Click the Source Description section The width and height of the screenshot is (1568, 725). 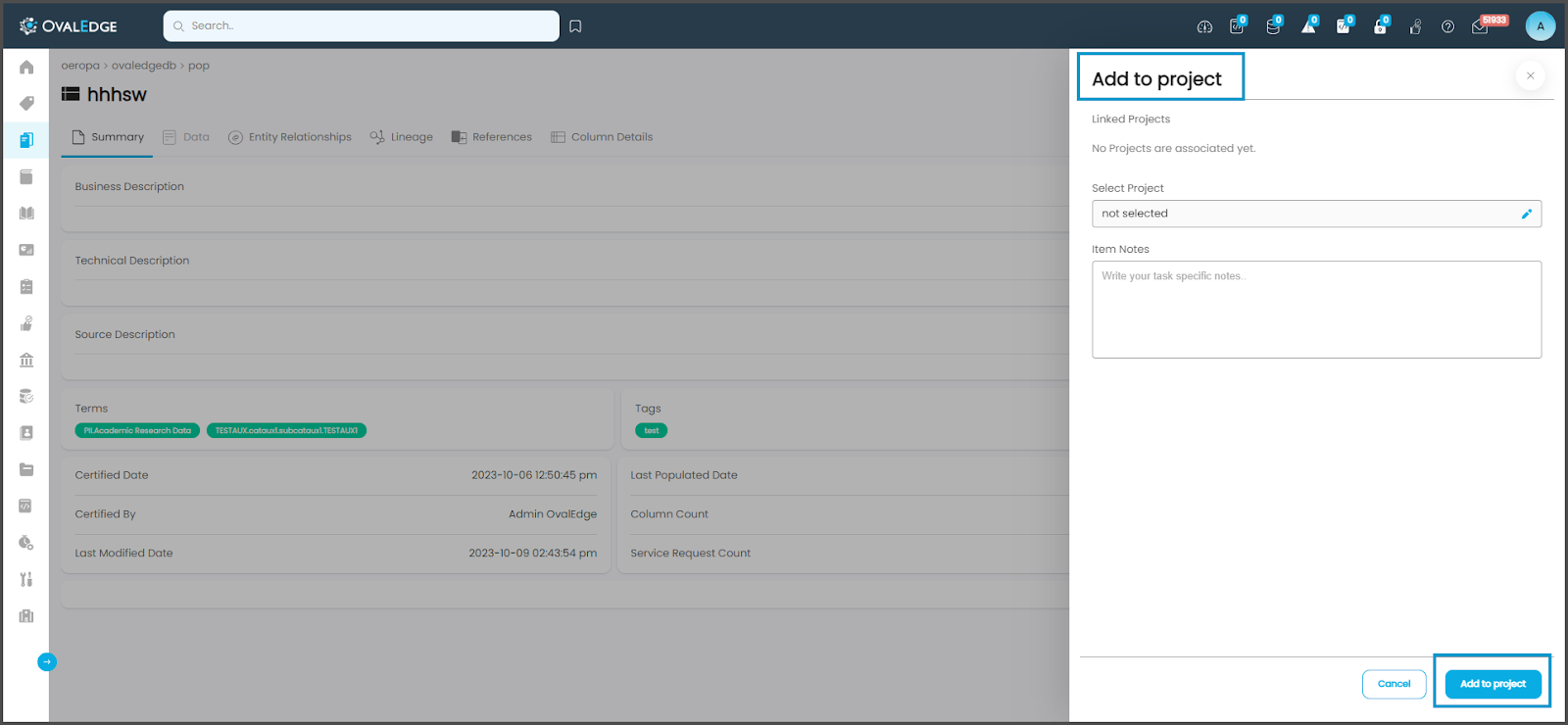pos(564,347)
